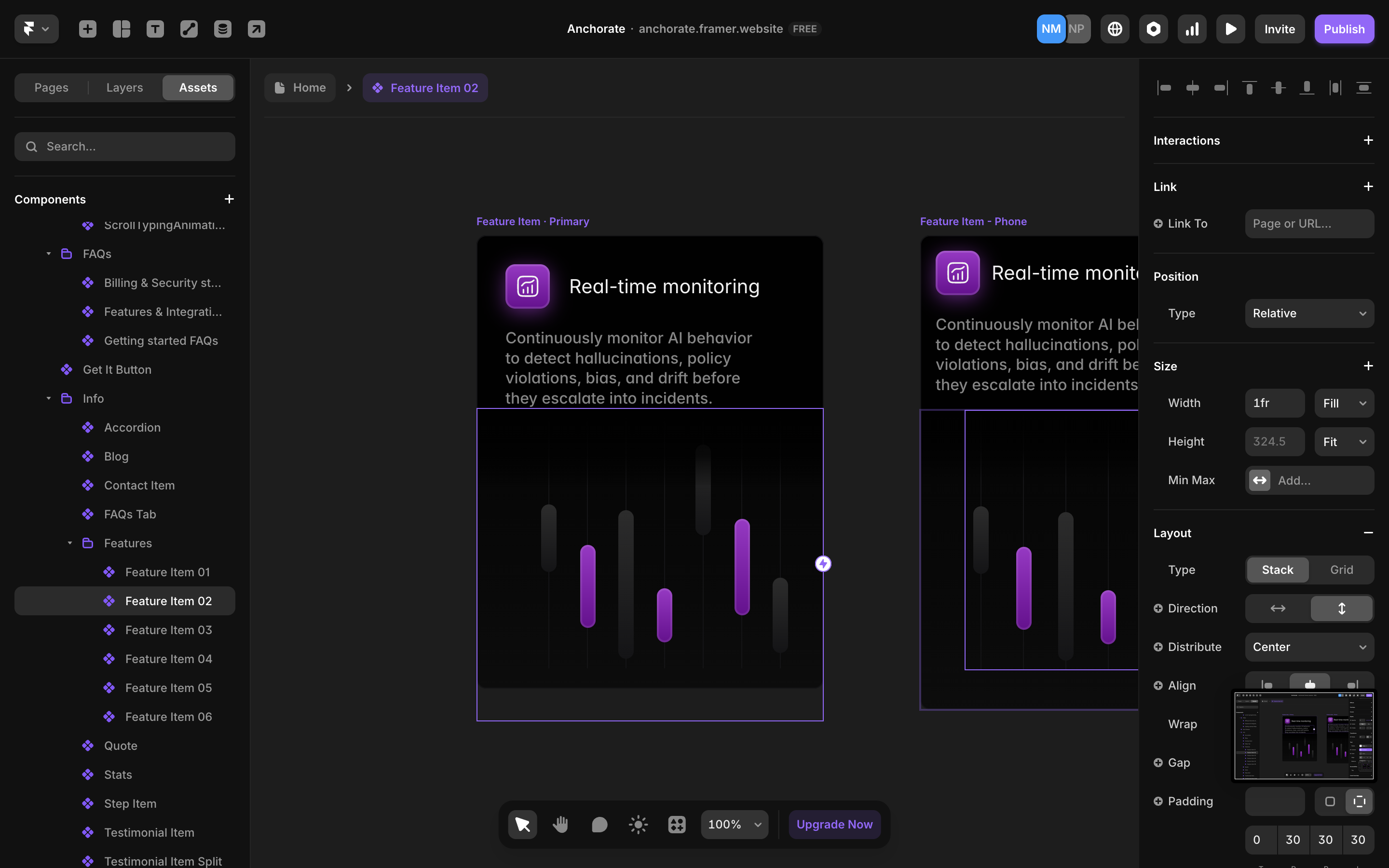Viewport: 1389px width, 868px height.
Task: Switch to the Layers tab
Action: point(124,87)
